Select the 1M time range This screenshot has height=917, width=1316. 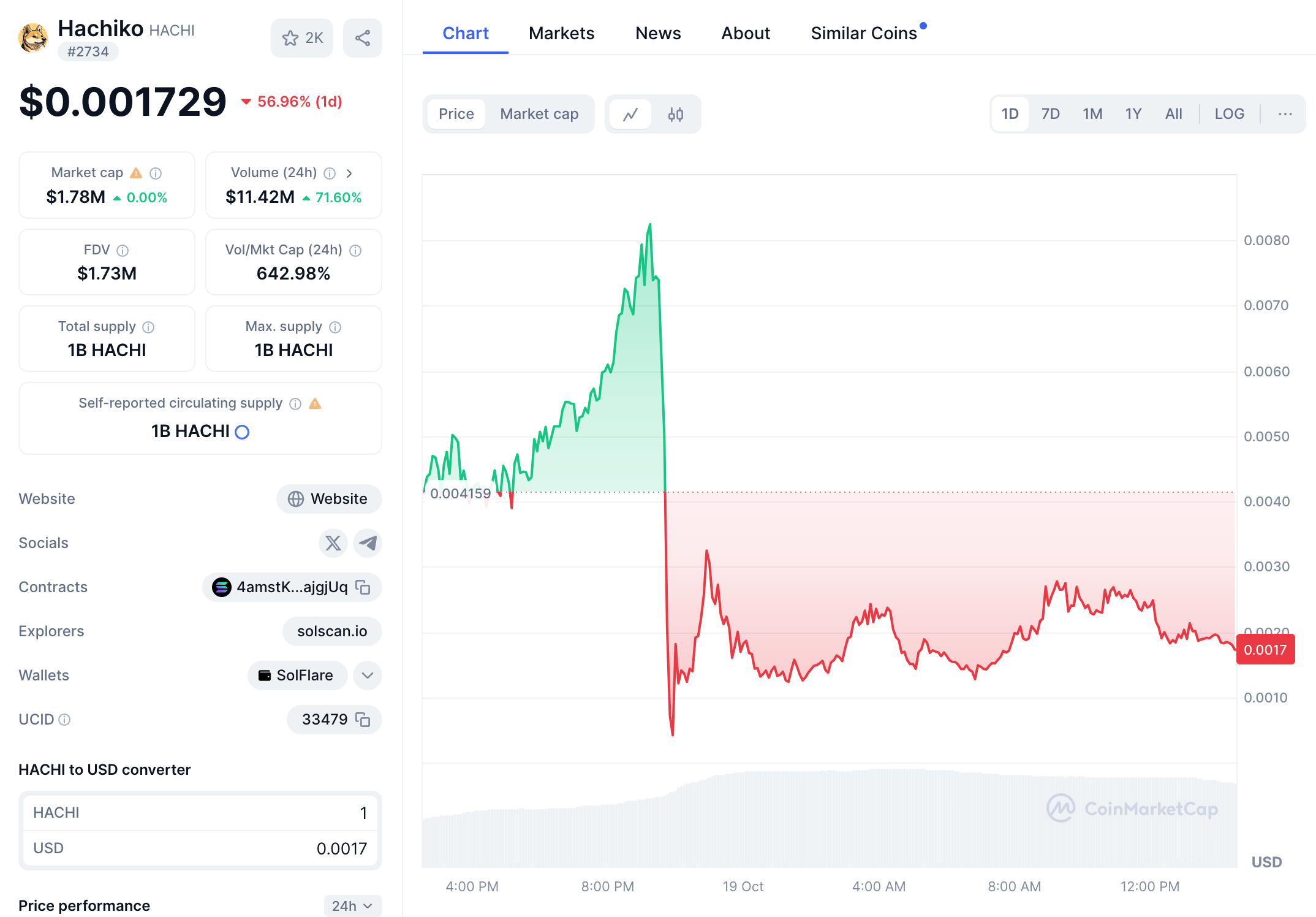click(1092, 114)
